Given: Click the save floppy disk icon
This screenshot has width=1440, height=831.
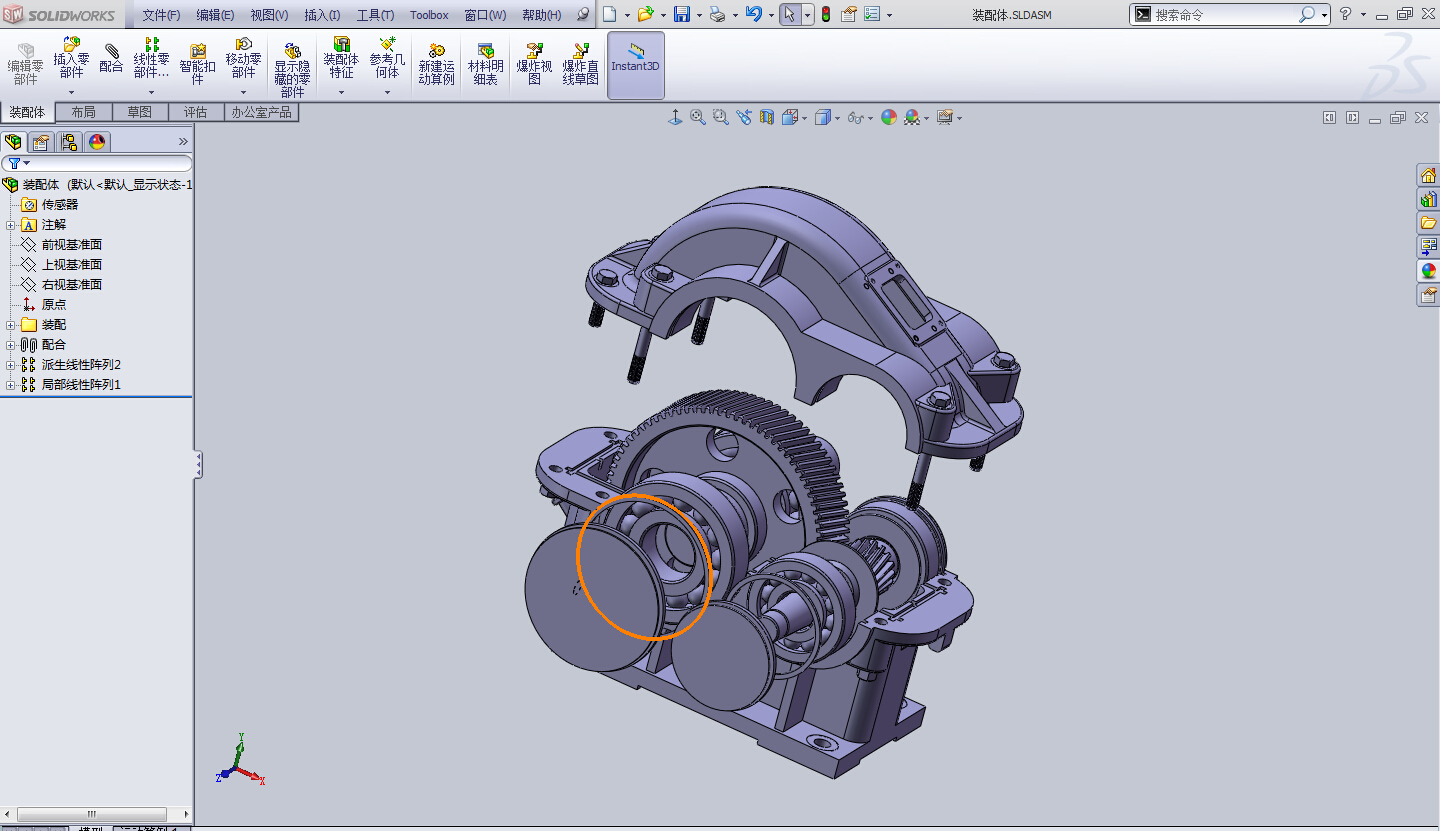Looking at the screenshot, I should [681, 14].
